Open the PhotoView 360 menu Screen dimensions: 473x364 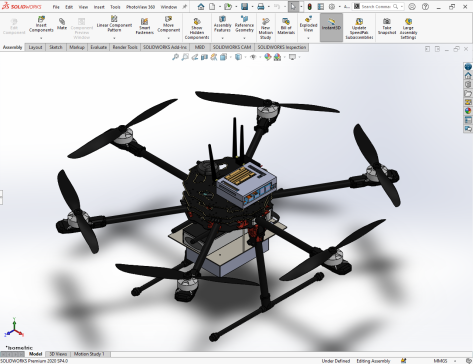[x=140, y=7]
